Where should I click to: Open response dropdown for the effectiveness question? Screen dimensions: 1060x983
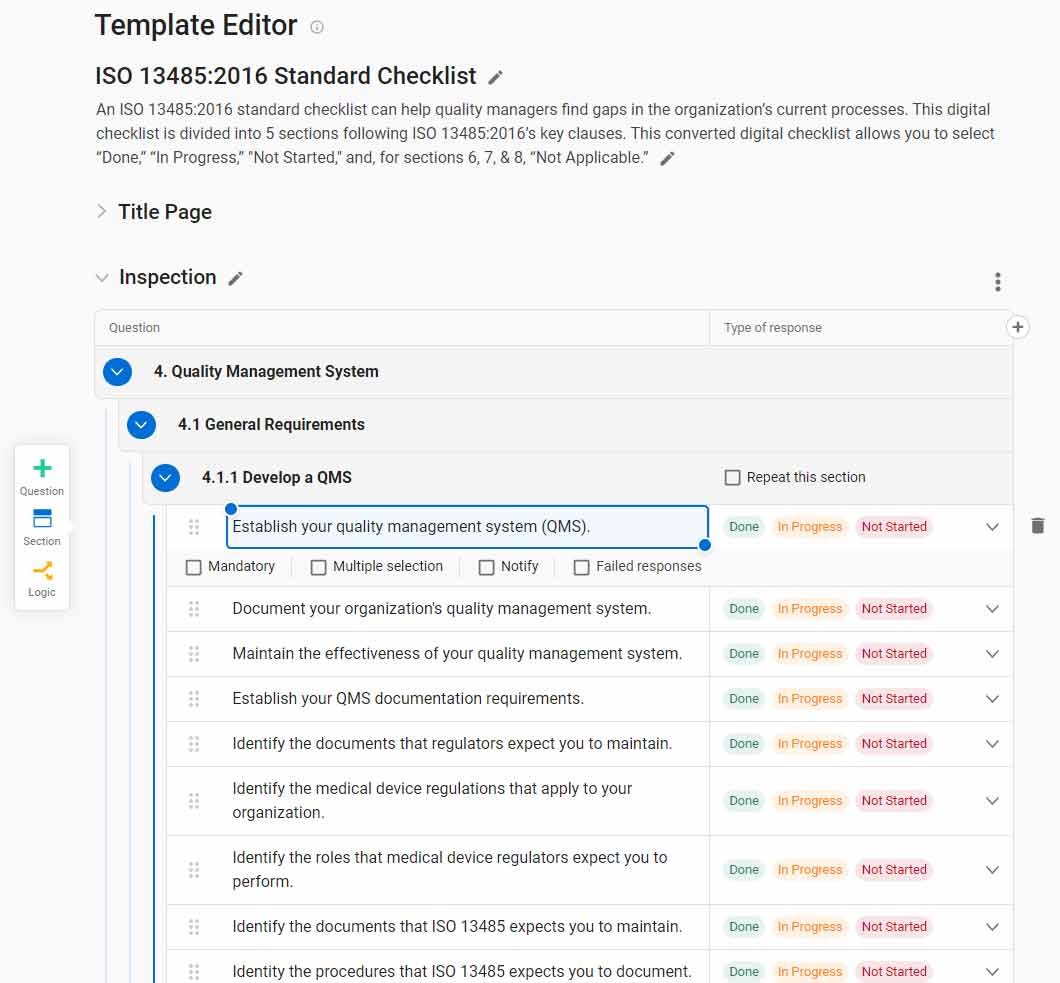(992, 653)
